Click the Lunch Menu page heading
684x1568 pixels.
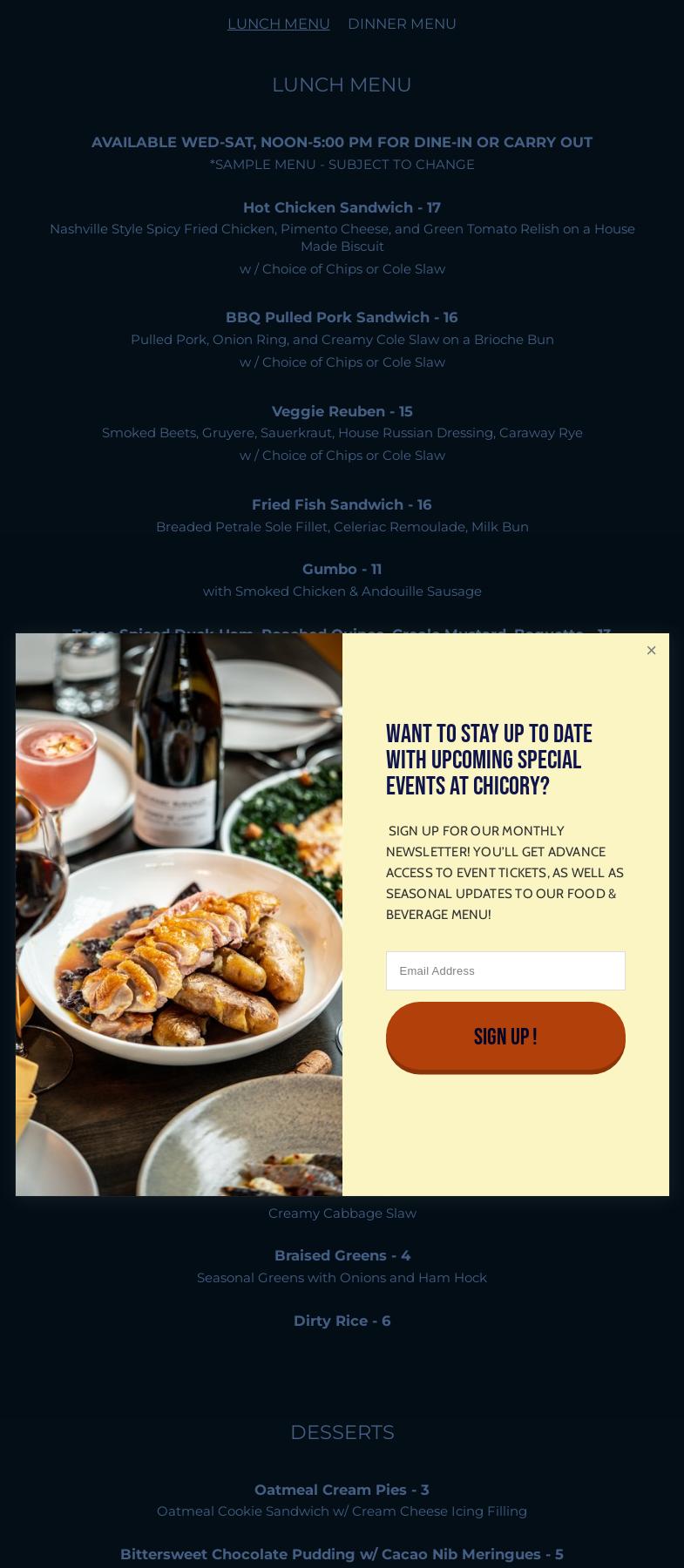(342, 84)
